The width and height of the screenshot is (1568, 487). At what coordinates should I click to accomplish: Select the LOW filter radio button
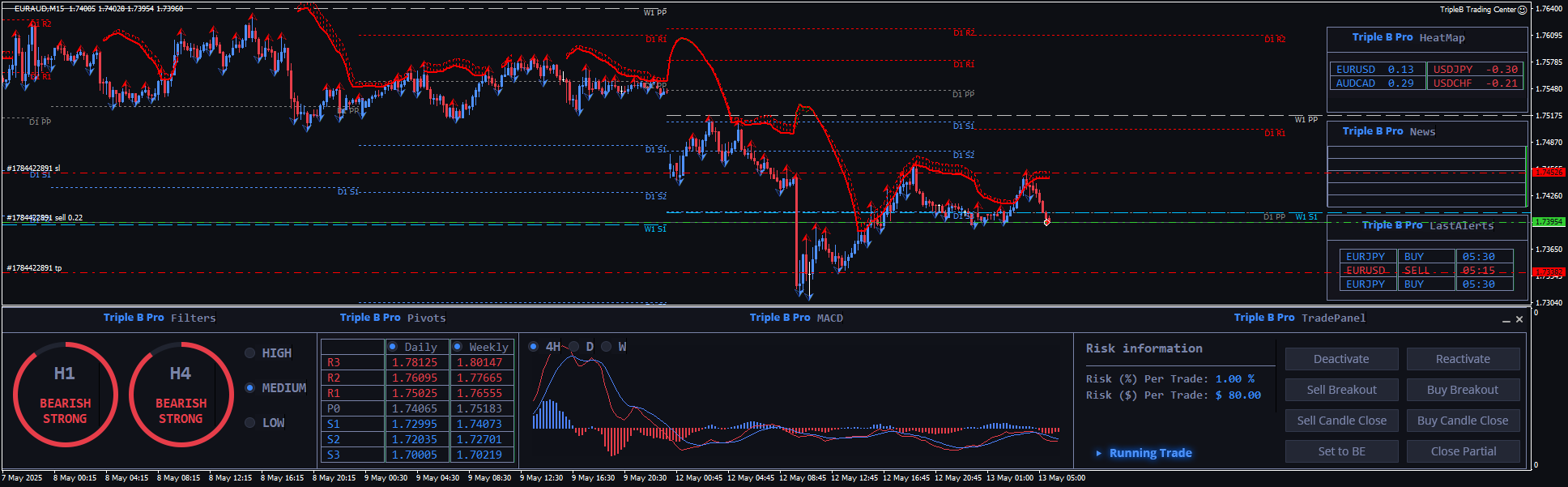250,422
